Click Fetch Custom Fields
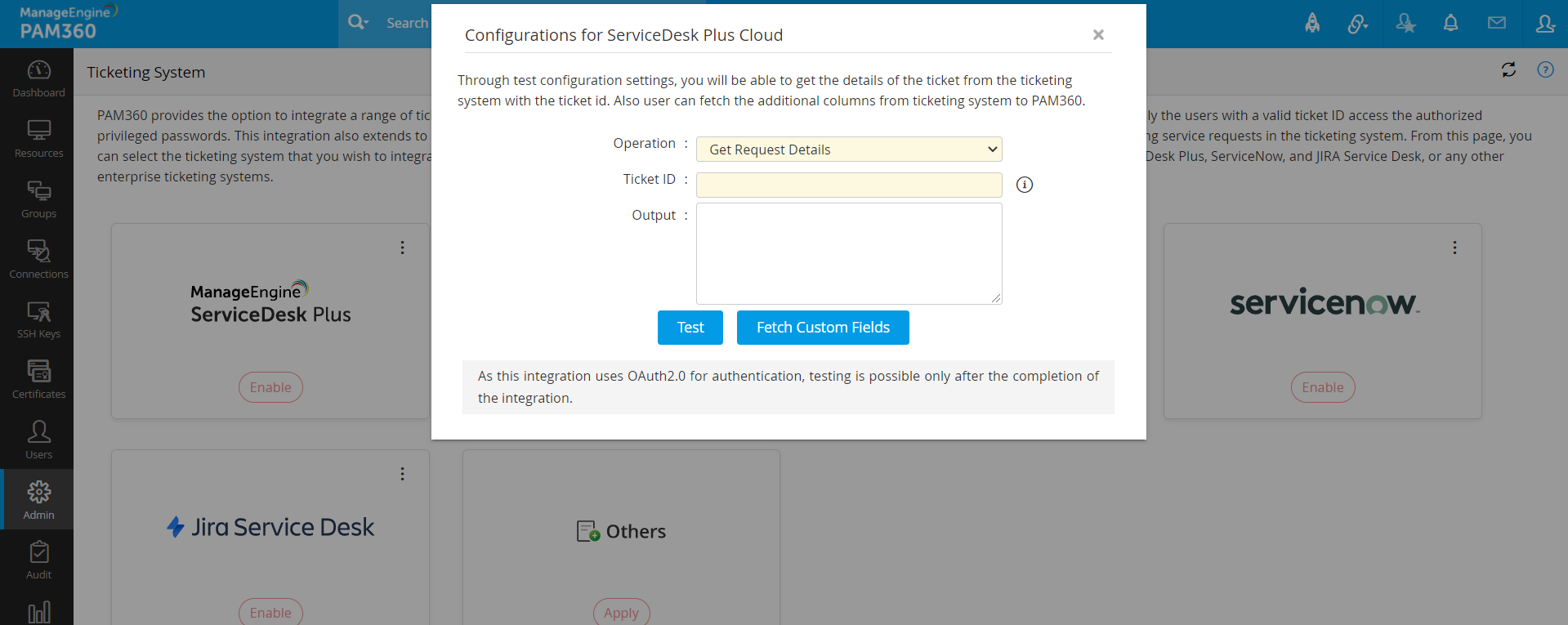The image size is (1568, 625). coord(822,328)
